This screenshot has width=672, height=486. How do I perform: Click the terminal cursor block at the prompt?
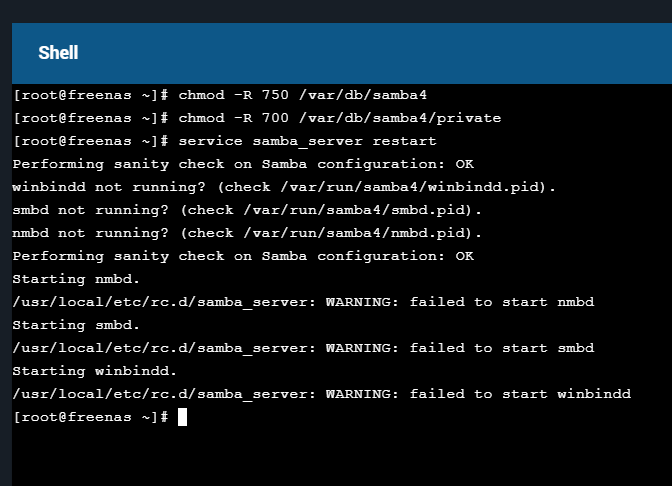click(x=182, y=417)
